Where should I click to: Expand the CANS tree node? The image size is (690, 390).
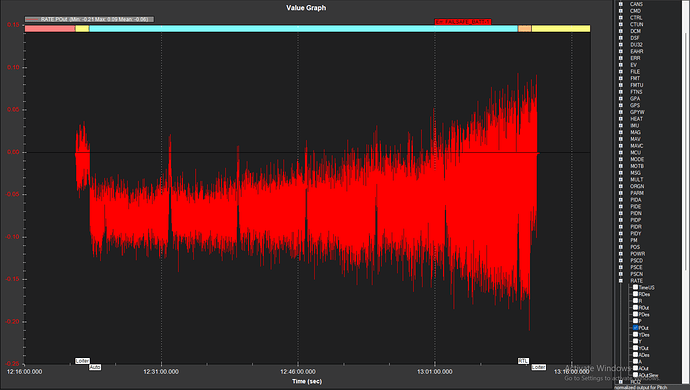[621, 4]
